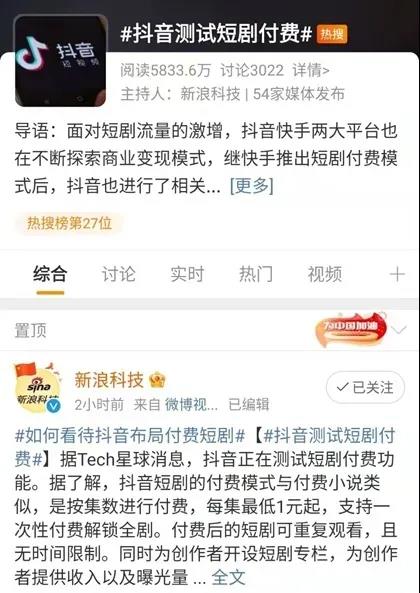The width and height of the screenshot is (420, 593).
Task: Go to the 视频 tab
Action: [325, 274]
